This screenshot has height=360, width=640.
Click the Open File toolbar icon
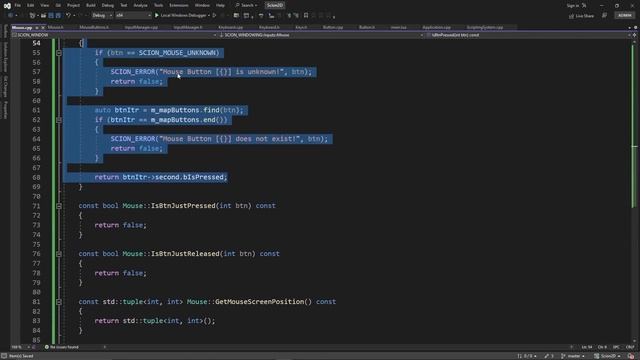43,16
